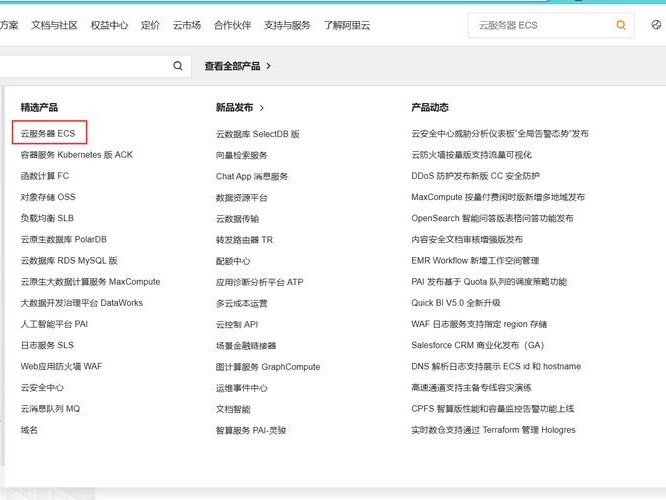Image resolution: width=666 pixels, height=500 pixels.
Task: Open 云原生数据库 PolarDB
Action: point(64,240)
